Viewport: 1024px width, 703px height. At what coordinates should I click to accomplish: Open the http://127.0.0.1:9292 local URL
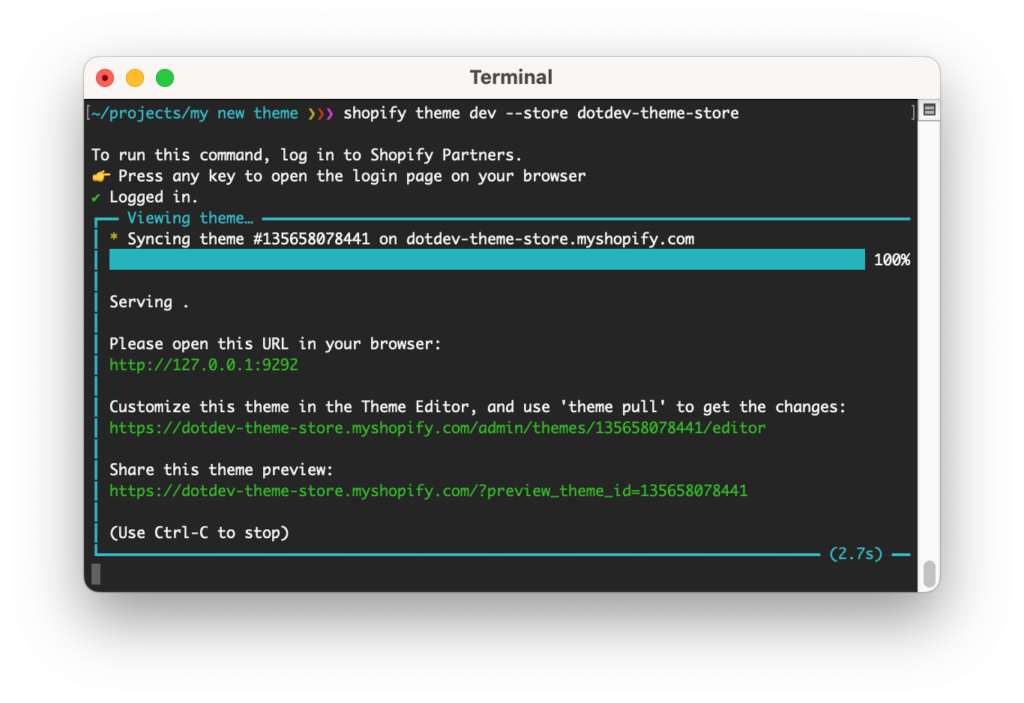(203, 365)
